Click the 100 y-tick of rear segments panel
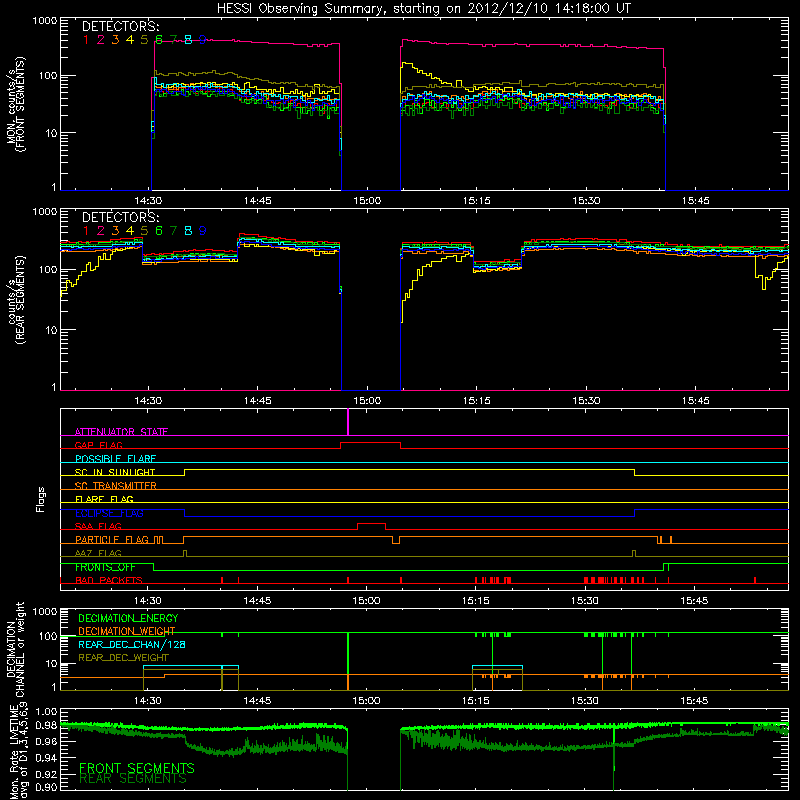 click(48, 270)
